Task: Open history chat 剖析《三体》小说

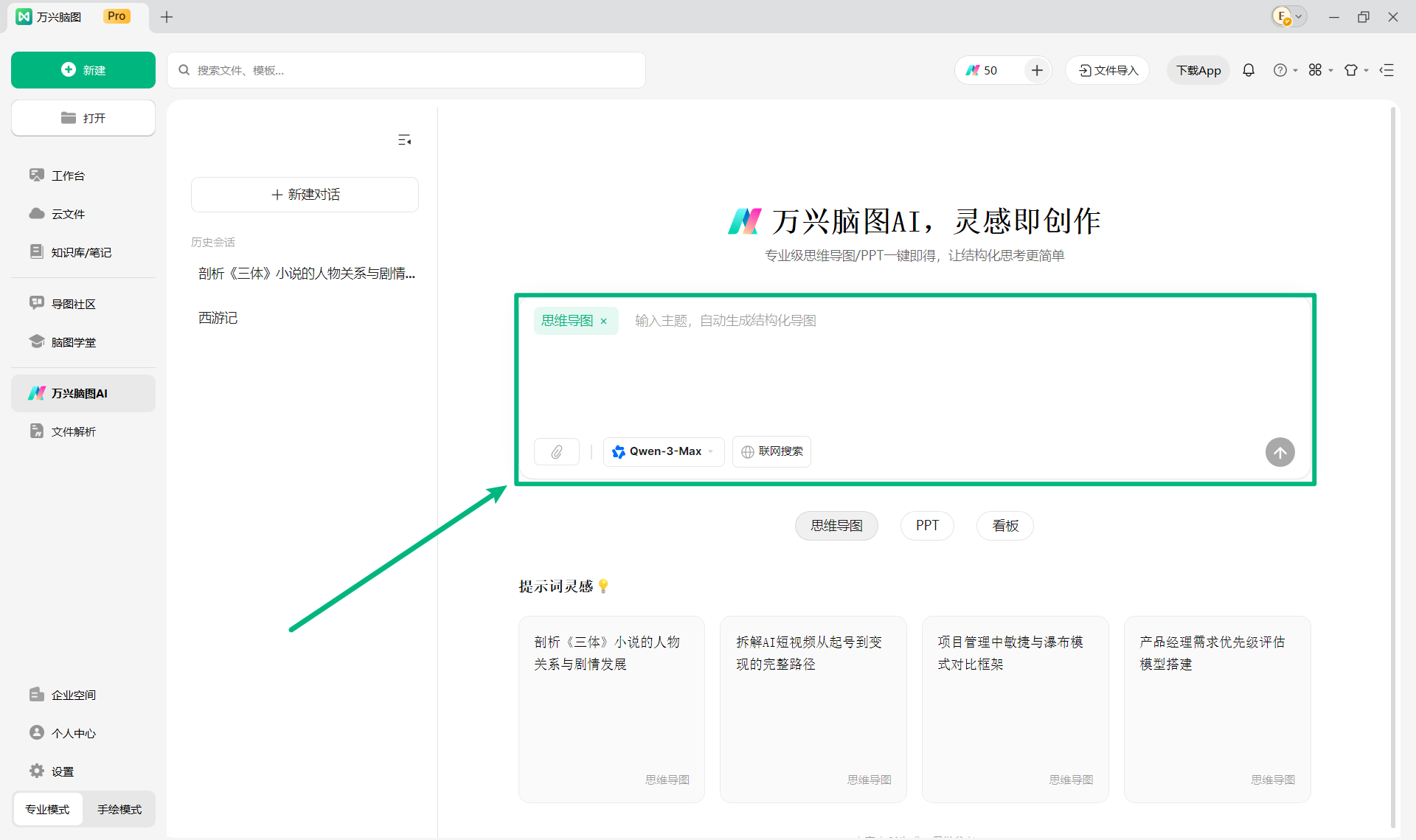Action: tap(305, 274)
